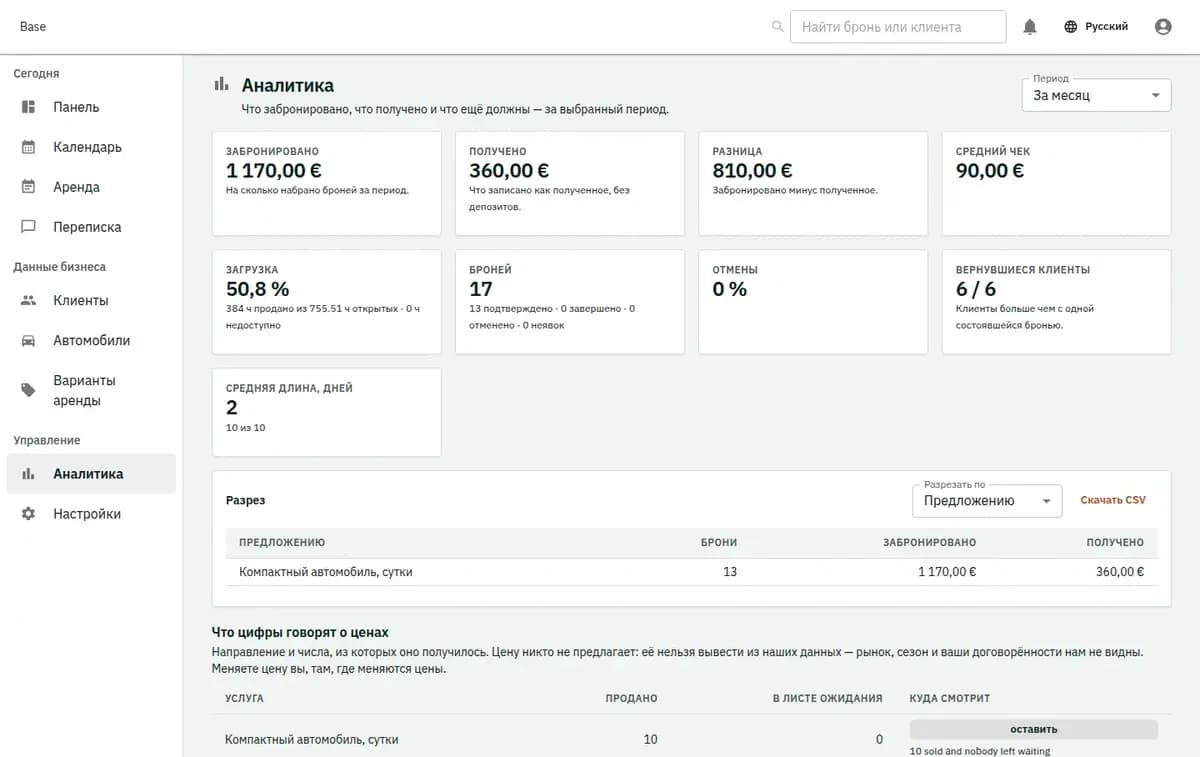The image size is (1200, 757).
Task: Click Брони column header
Action: 719,542
